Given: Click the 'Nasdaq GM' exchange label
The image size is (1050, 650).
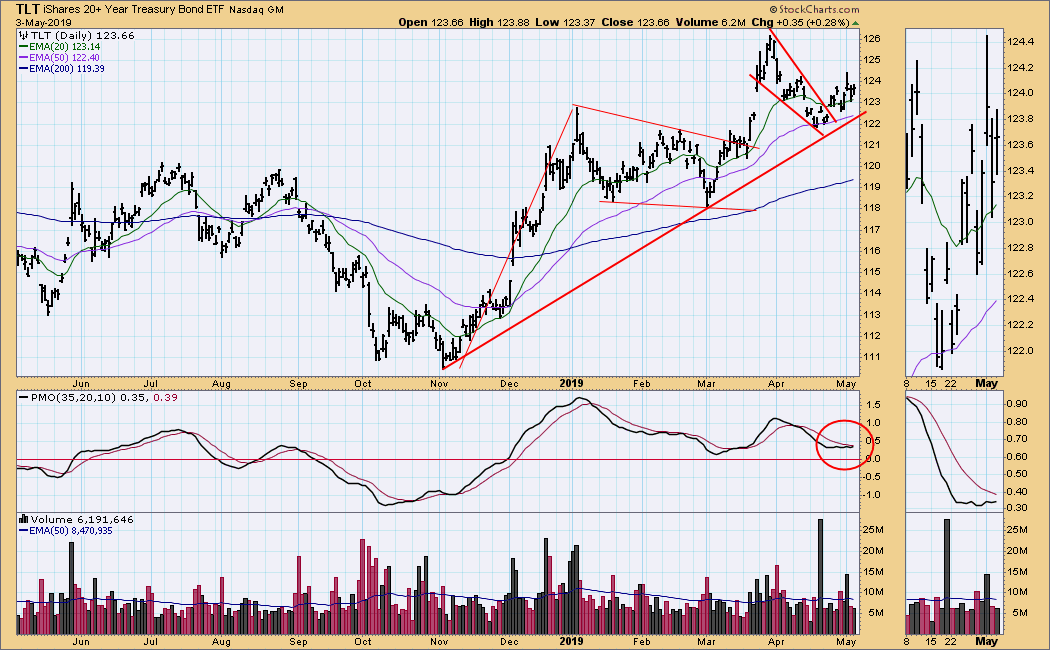Looking at the screenshot, I should [256, 10].
